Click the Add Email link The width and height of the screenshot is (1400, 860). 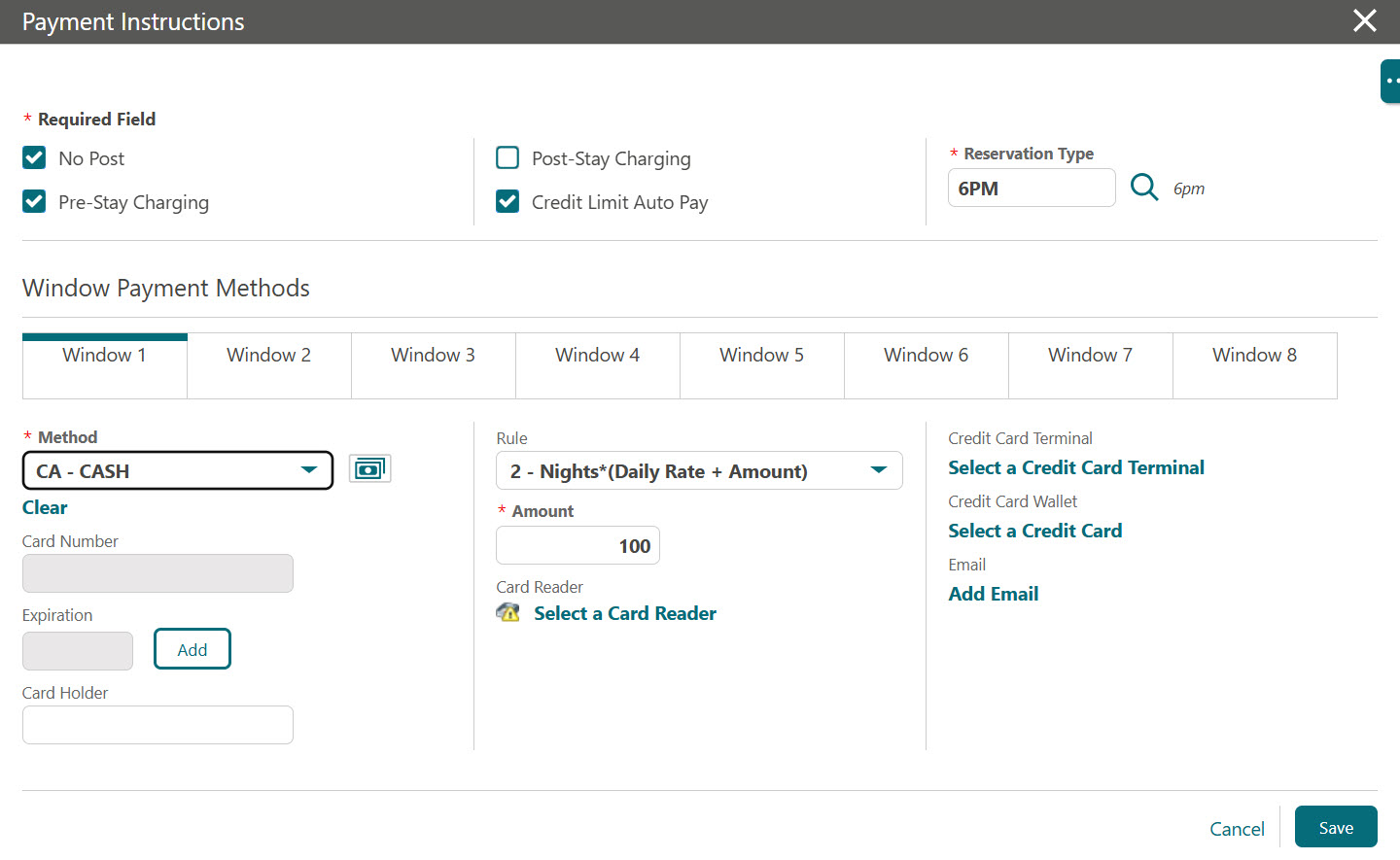click(993, 594)
